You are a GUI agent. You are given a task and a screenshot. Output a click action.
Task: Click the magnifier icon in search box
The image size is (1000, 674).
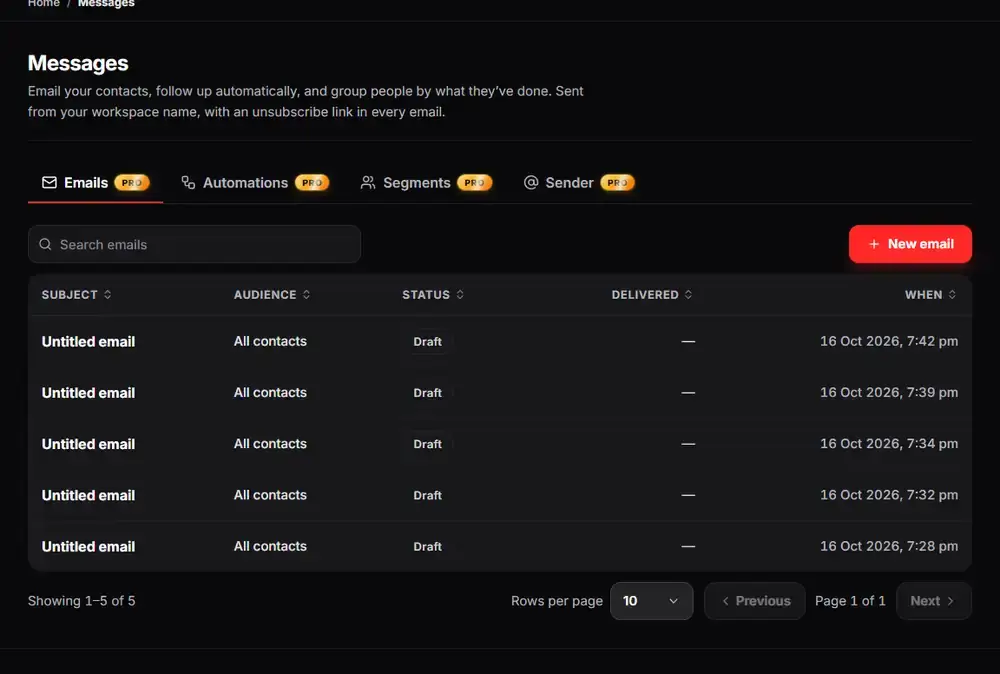[45, 244]
